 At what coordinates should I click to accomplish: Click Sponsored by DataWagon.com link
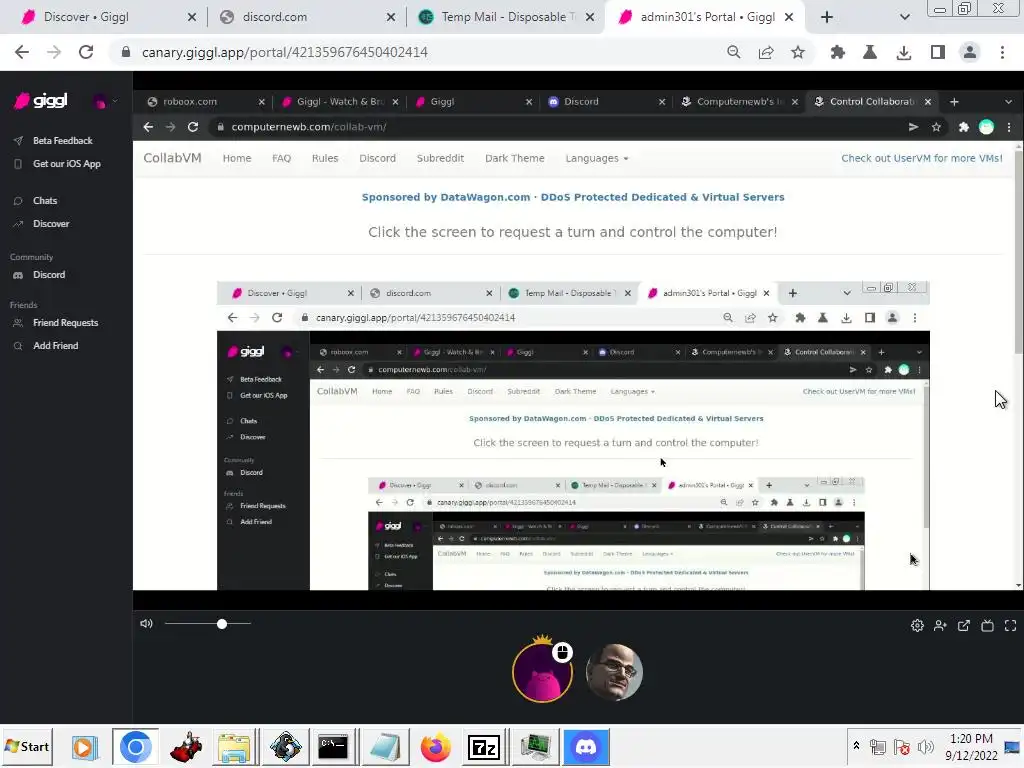[x=573, y=197]
